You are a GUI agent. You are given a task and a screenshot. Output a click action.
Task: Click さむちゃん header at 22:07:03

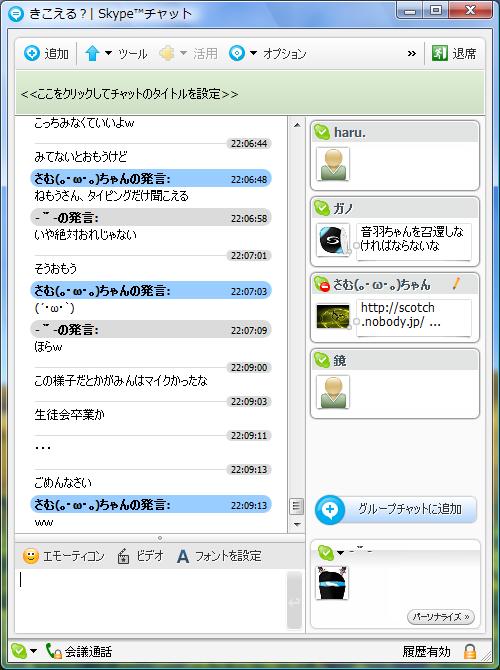point(151,291)
